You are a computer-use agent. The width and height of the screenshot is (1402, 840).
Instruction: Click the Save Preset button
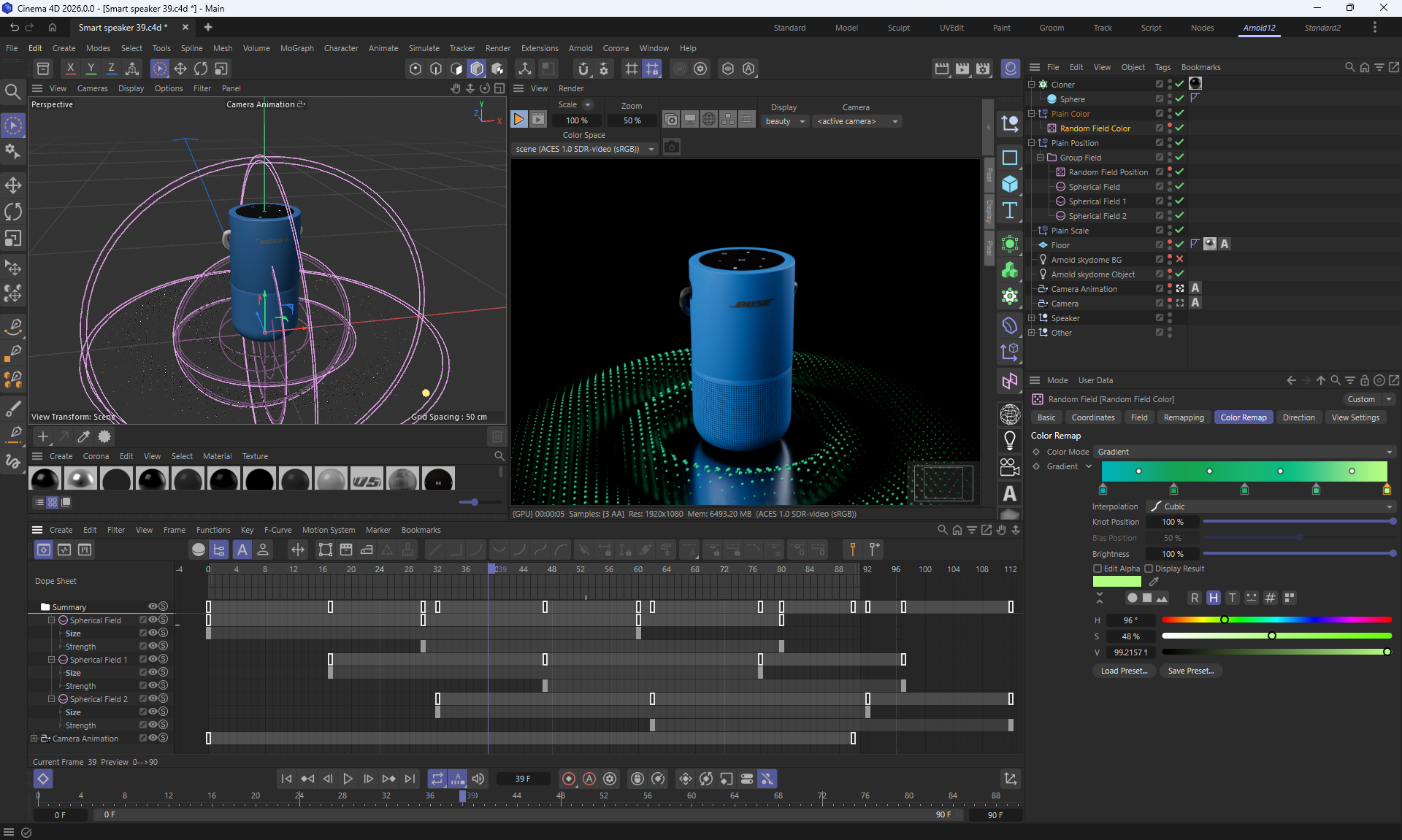coord(1190,671)
